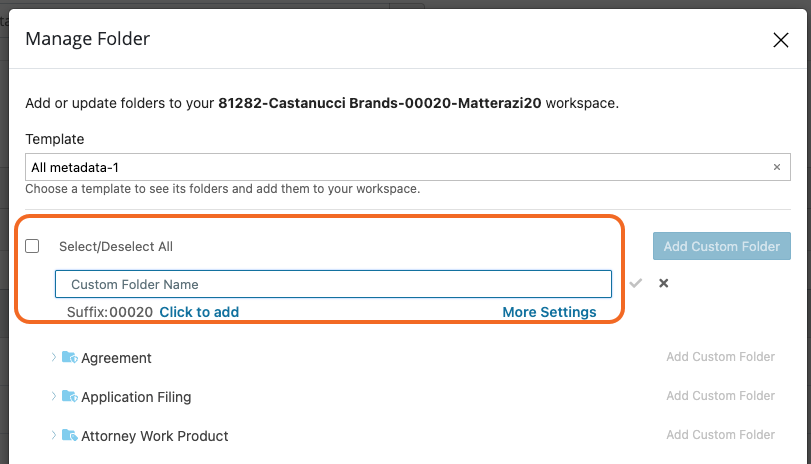Cancel the custom folder entry with X icon
The height and width of the screenshot is (464, 811).
click(664, 283)
